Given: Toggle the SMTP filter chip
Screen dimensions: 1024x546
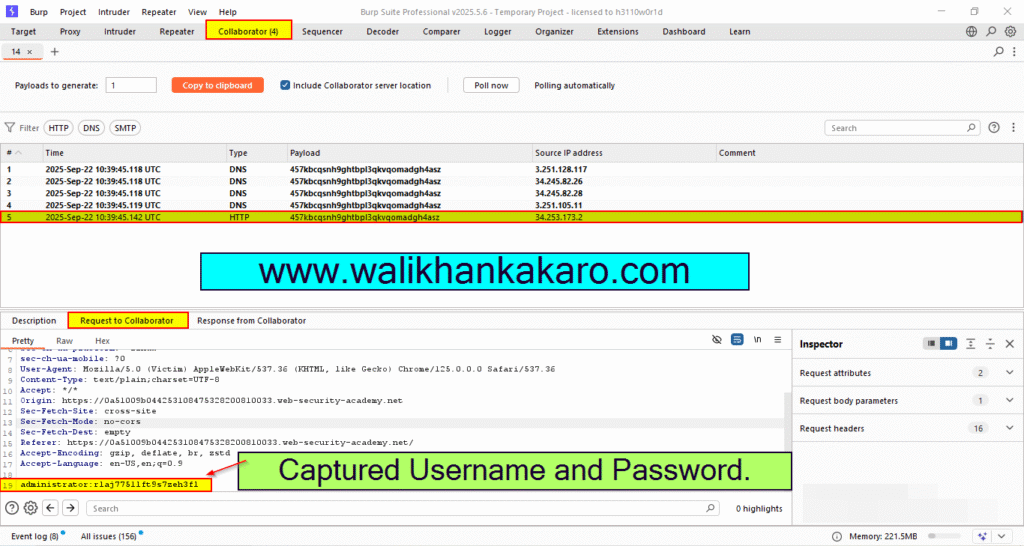Looking at the screenshot, I should tap(125, 128).
